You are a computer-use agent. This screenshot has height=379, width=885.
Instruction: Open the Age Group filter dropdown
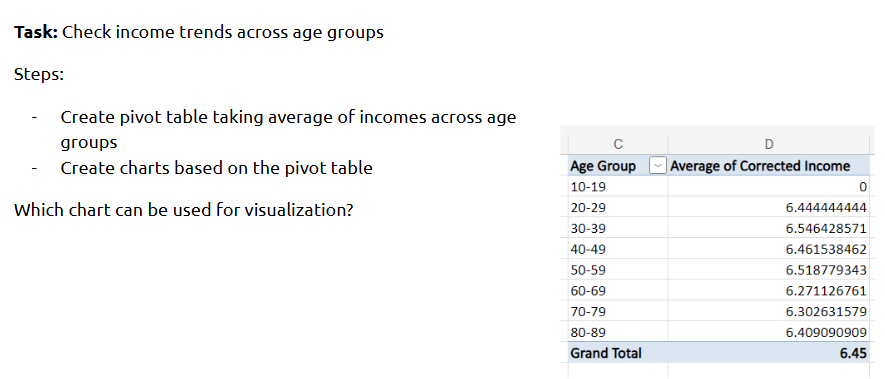click(x=658, y=166)
